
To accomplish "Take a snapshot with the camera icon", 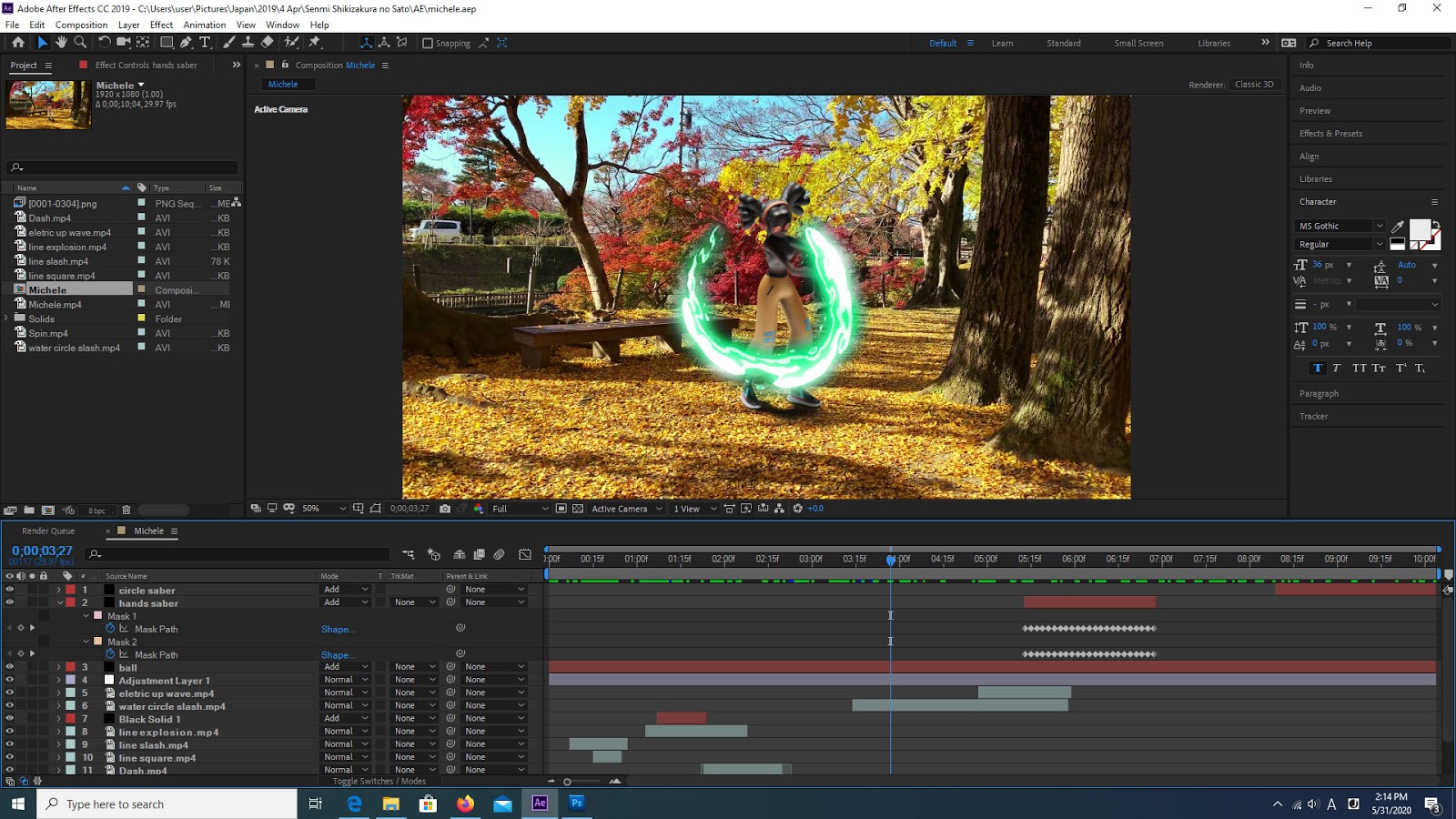I will 445,509.
